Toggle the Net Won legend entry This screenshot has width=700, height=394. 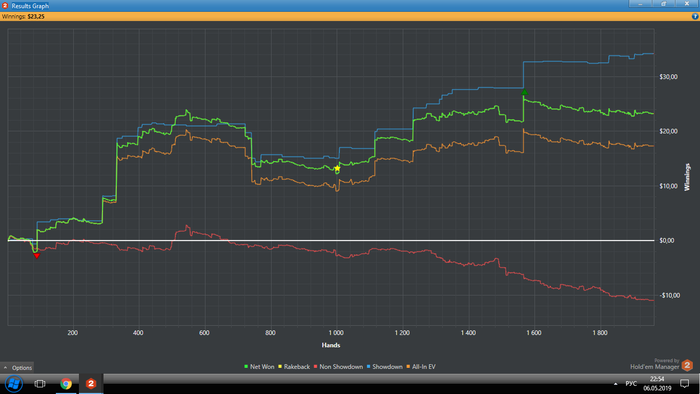point(259,367)
